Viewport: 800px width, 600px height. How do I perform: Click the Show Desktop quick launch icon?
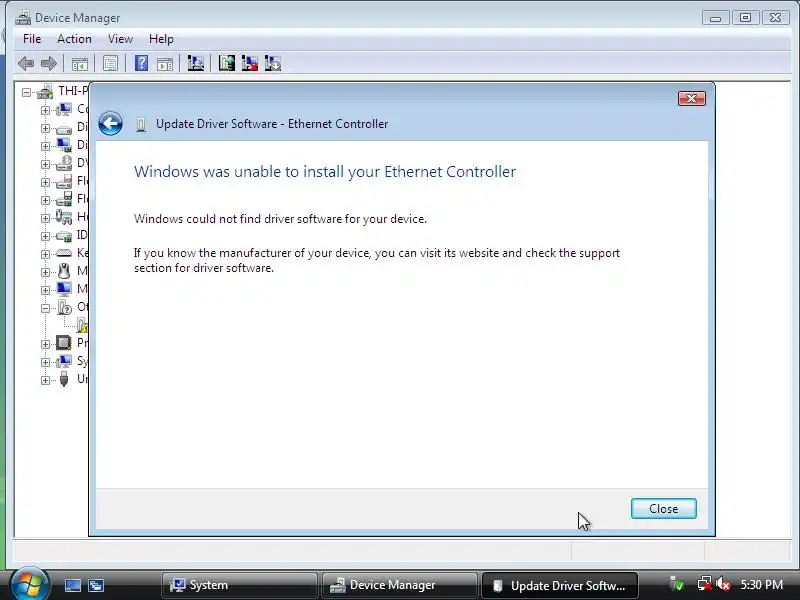tap(72, 585)
